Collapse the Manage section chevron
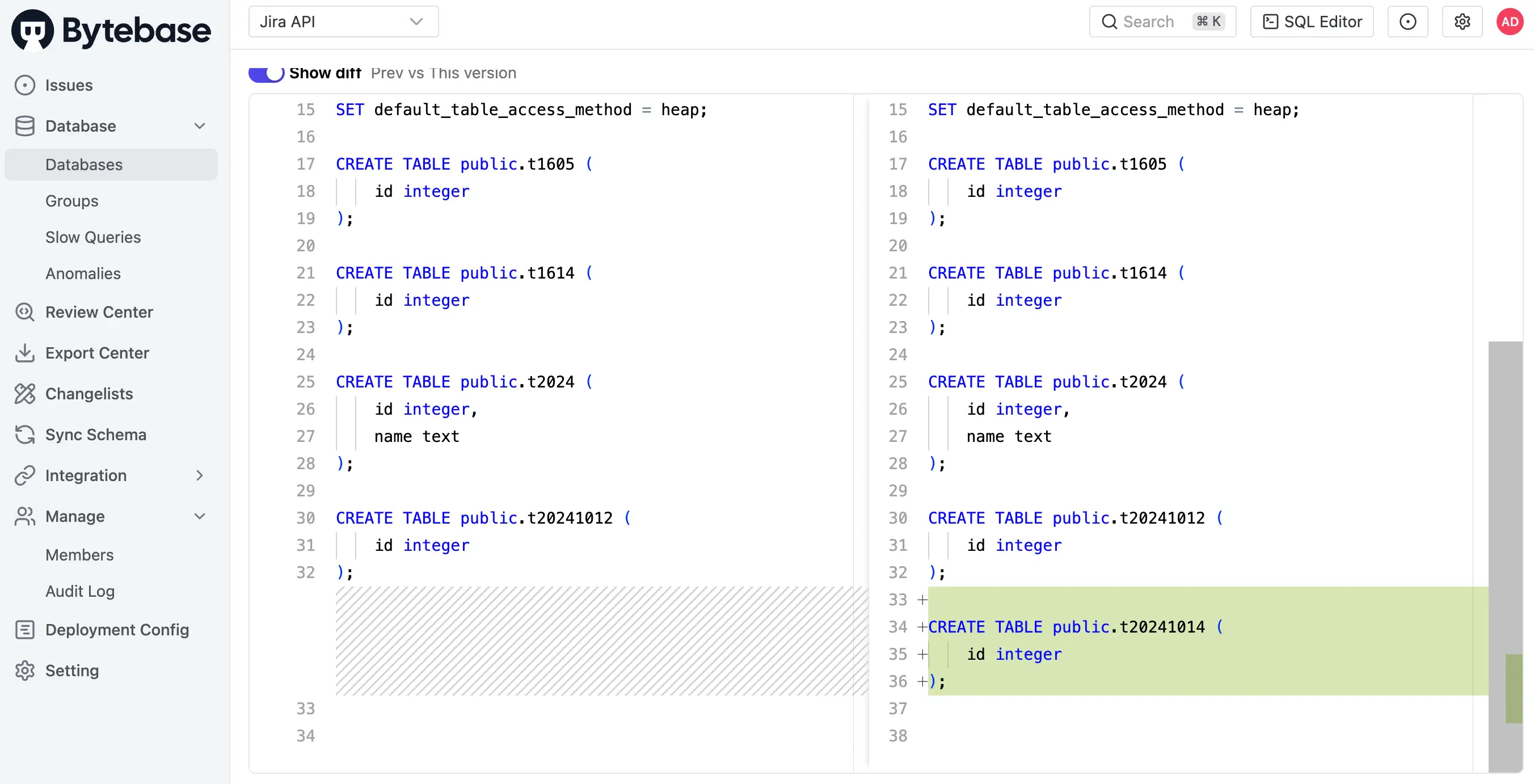Image resolution: width=1534 pixels, height=784 pixels. 200,516
